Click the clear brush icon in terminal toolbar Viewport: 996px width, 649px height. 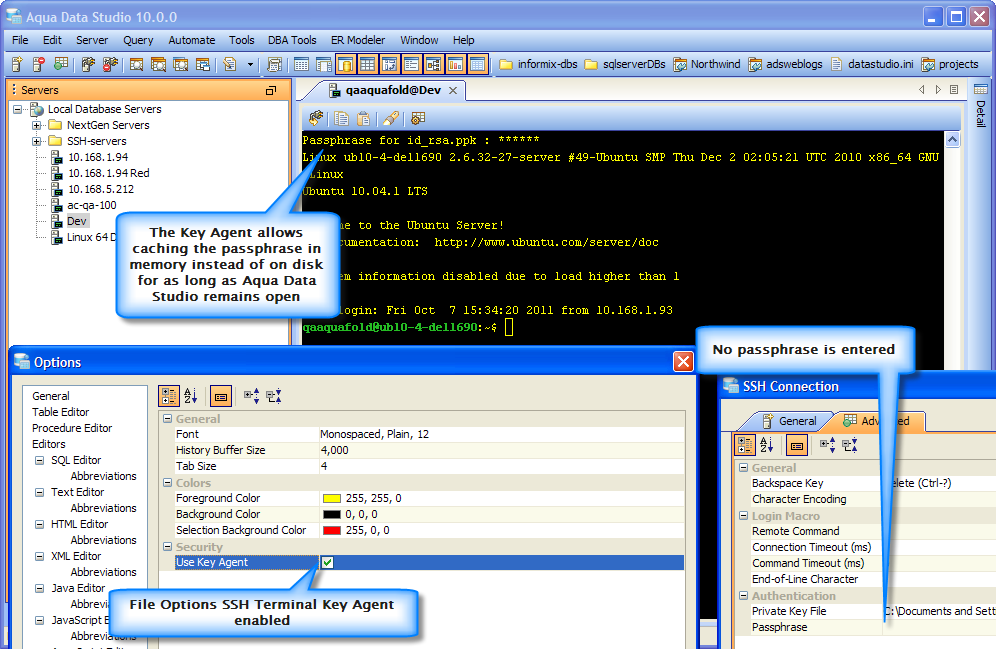(391, 118)
